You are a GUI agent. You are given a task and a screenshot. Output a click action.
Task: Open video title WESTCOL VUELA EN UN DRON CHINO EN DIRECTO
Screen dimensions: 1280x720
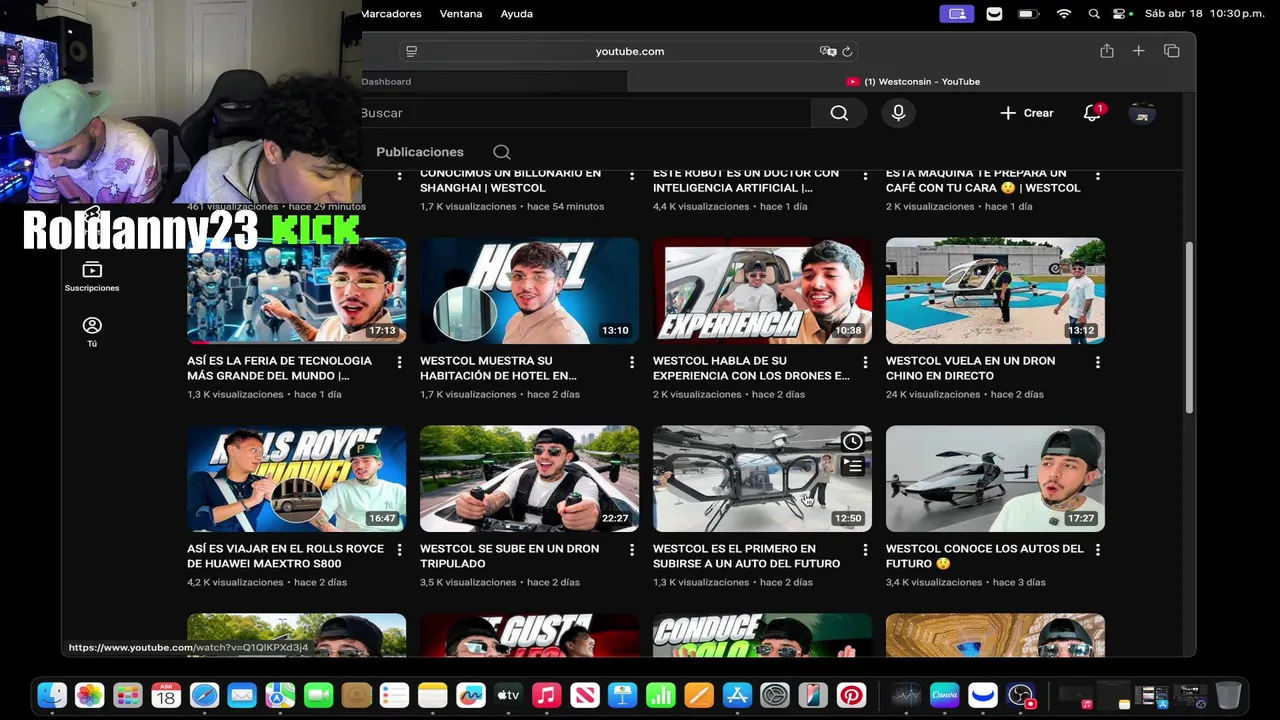point(970,368)
